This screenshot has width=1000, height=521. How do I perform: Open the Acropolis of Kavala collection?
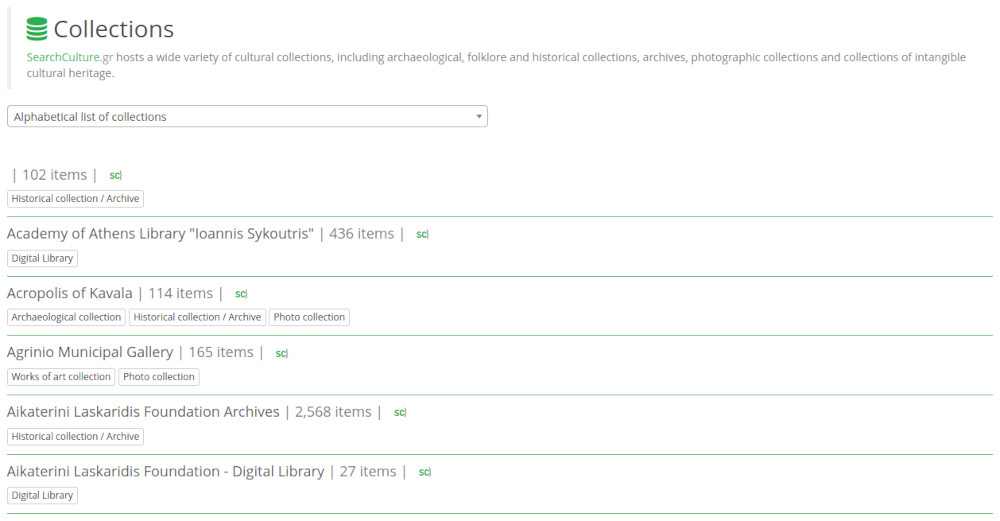click(x=70, y=293)
